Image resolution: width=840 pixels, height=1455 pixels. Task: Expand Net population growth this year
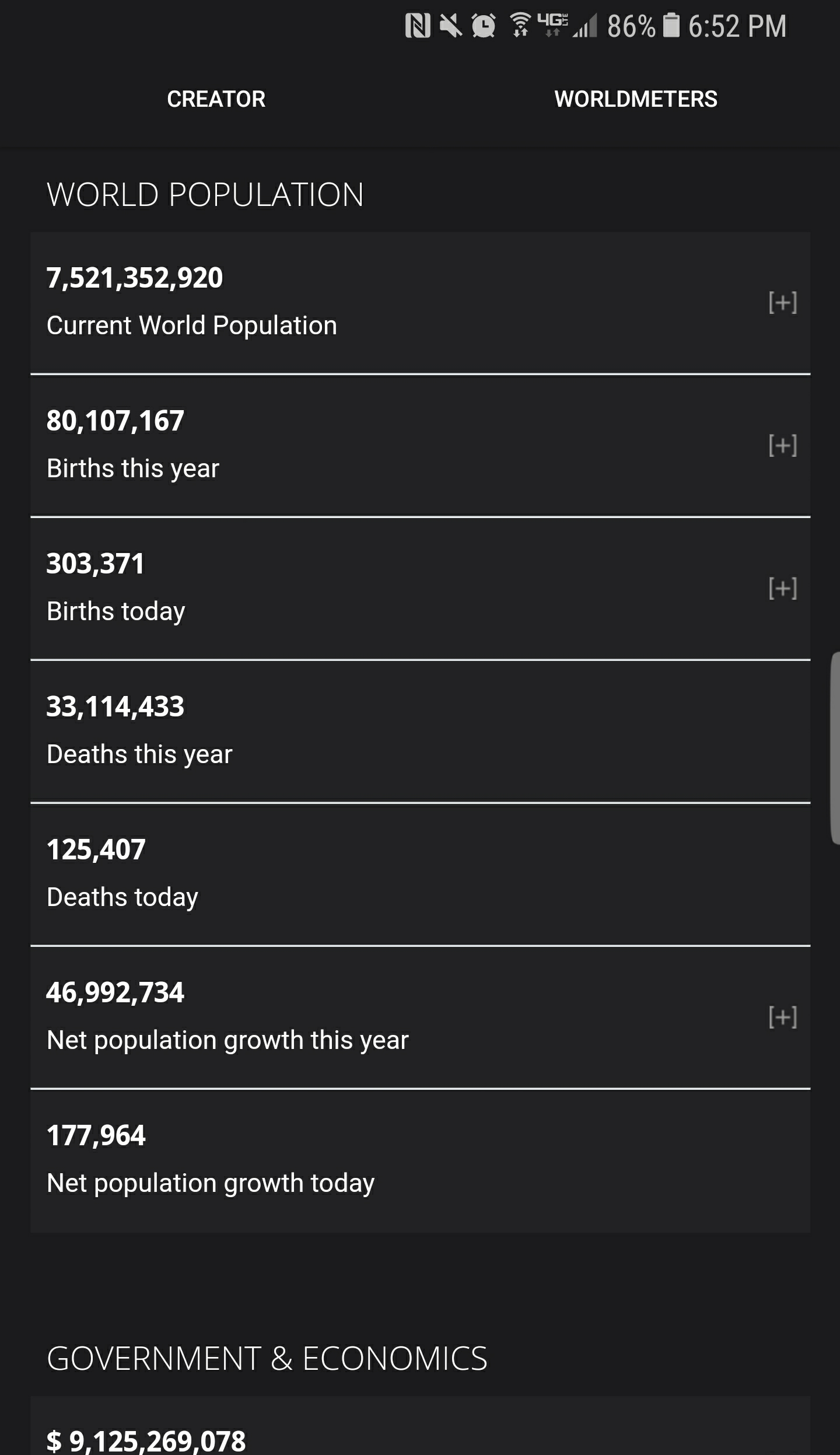782,1017
